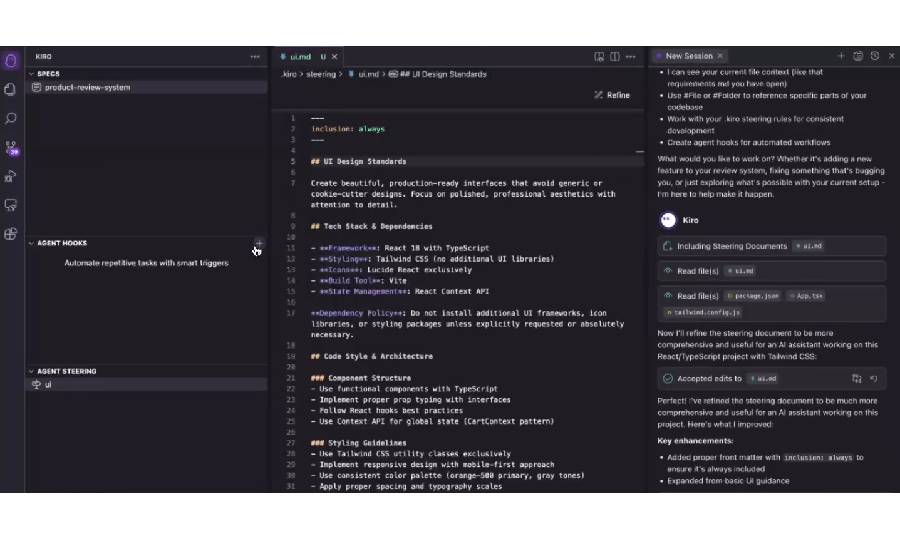
Task: Open ui.md chip in Accepted edits row
Action: 763,379
